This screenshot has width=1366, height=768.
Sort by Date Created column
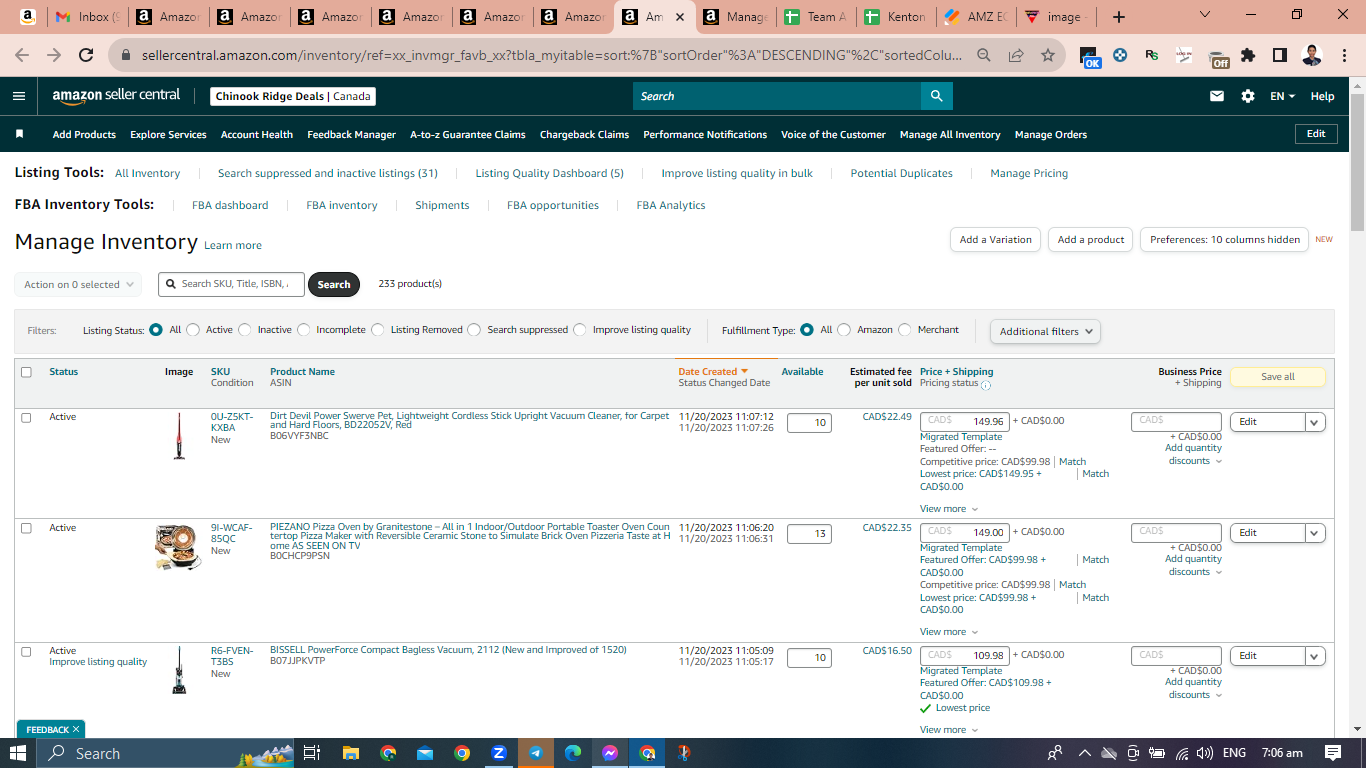pos(713,372)
